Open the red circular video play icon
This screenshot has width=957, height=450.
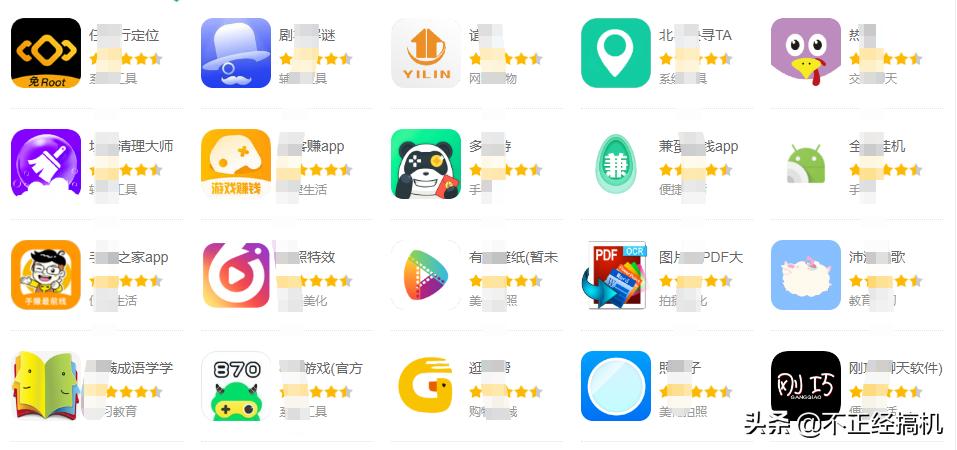(236, 275)
